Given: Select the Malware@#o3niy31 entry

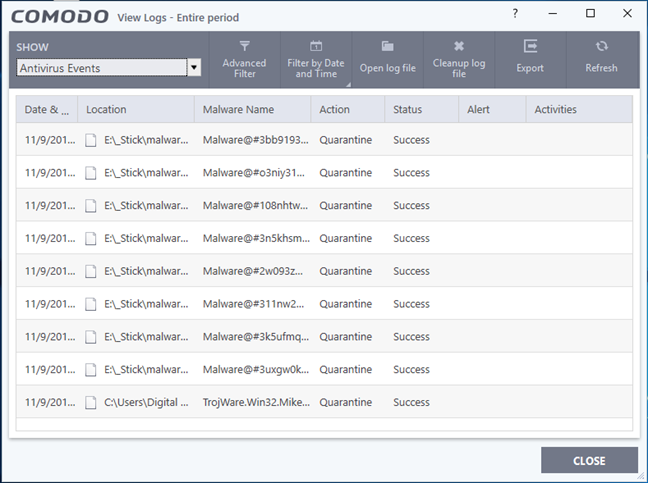Looking at the screenshot, I should 324,172.
